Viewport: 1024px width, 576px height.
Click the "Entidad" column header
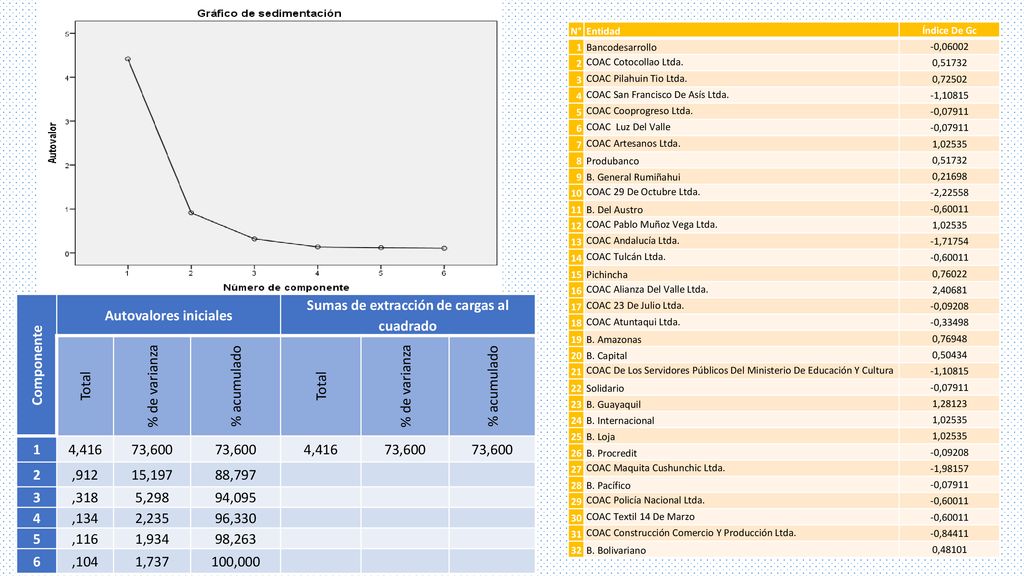click(741, 31)
